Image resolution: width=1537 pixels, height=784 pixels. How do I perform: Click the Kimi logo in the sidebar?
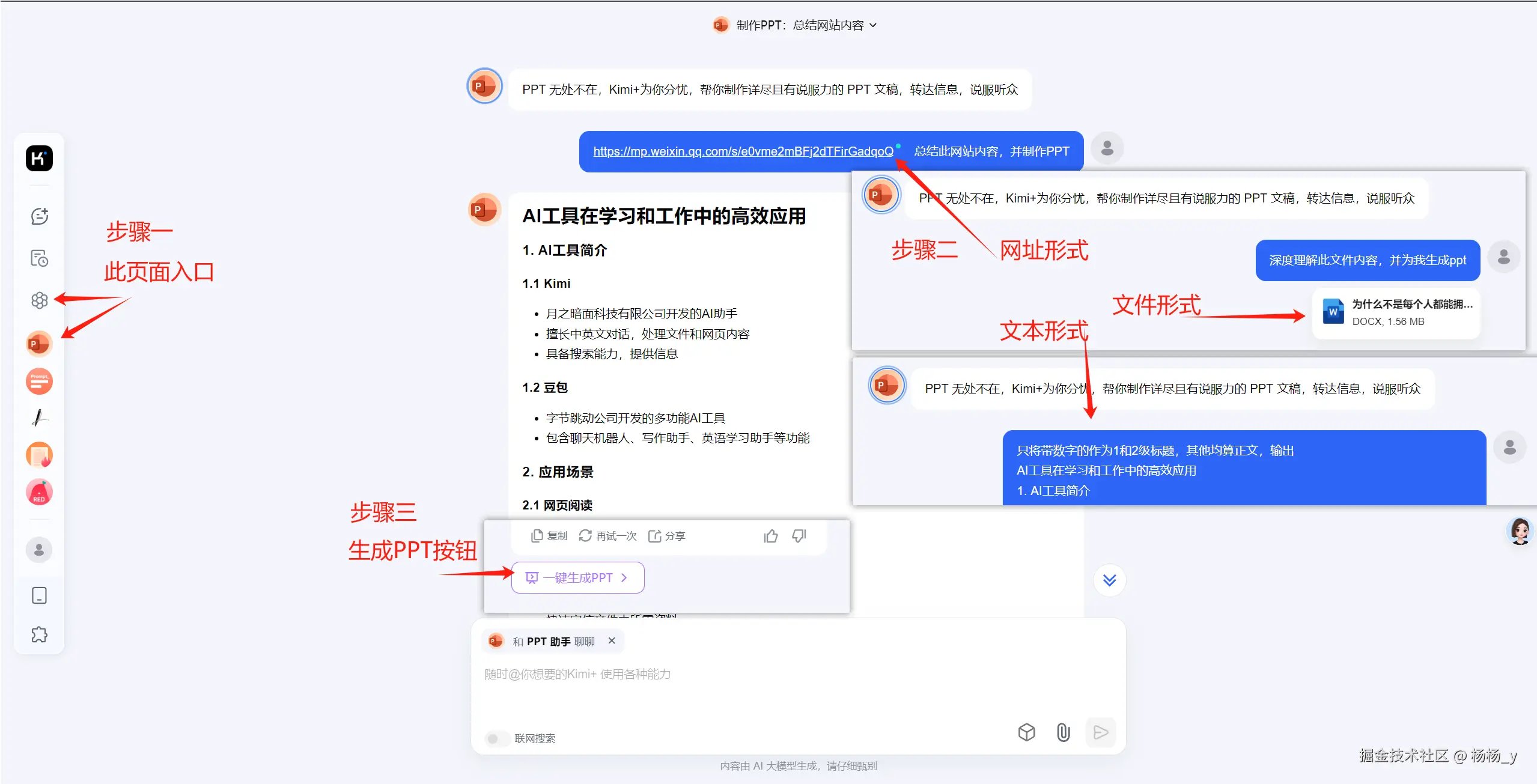tap(39, 159)
